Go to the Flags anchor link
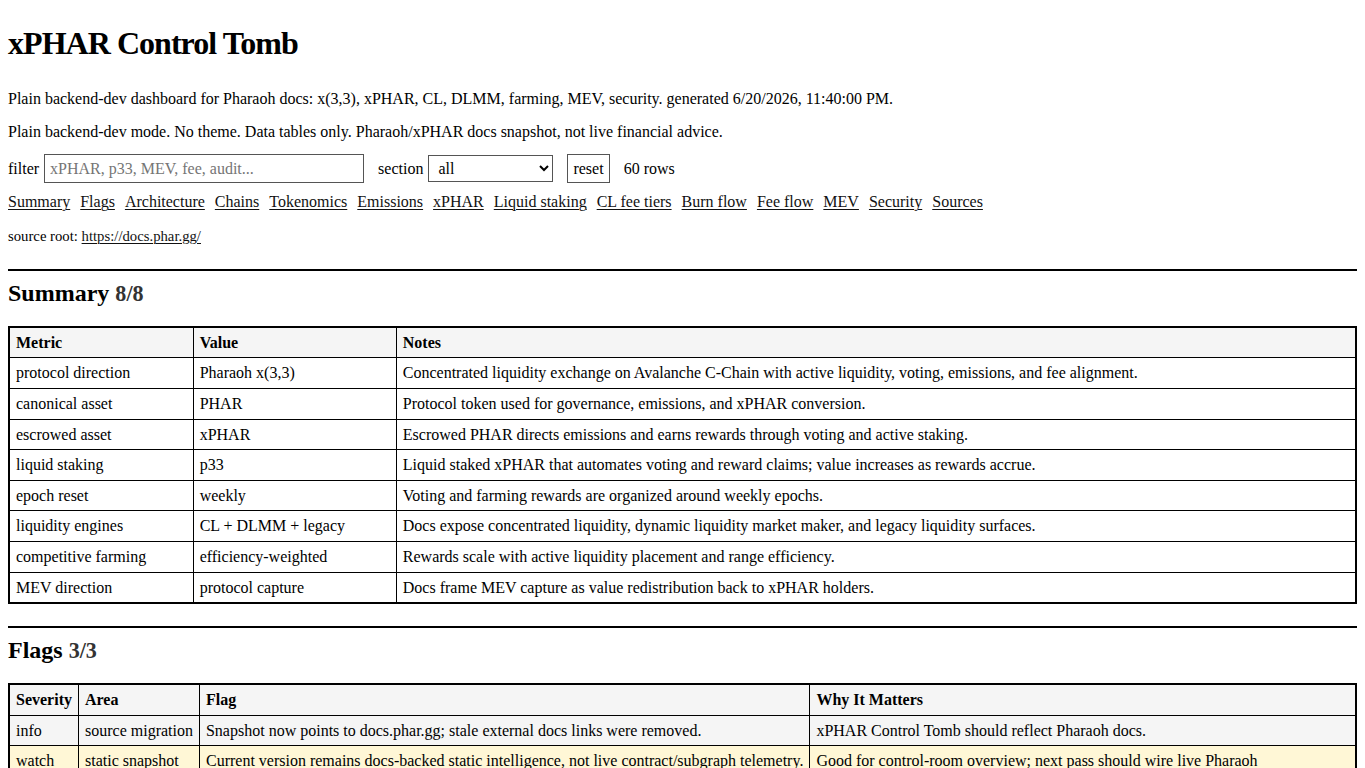The image size is (1365, 768). [x=98, y=202]
